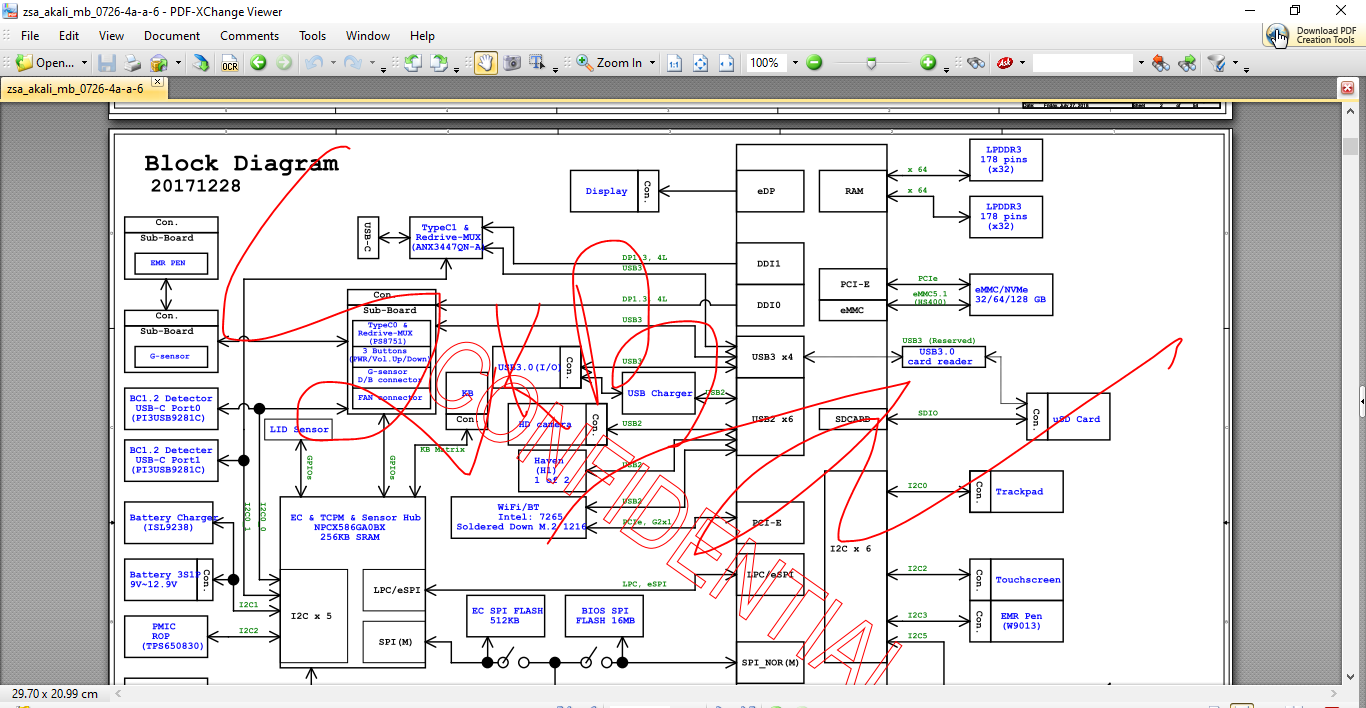Click the 100% zoom level field
Screen dimensions: 1366x708
766,63
